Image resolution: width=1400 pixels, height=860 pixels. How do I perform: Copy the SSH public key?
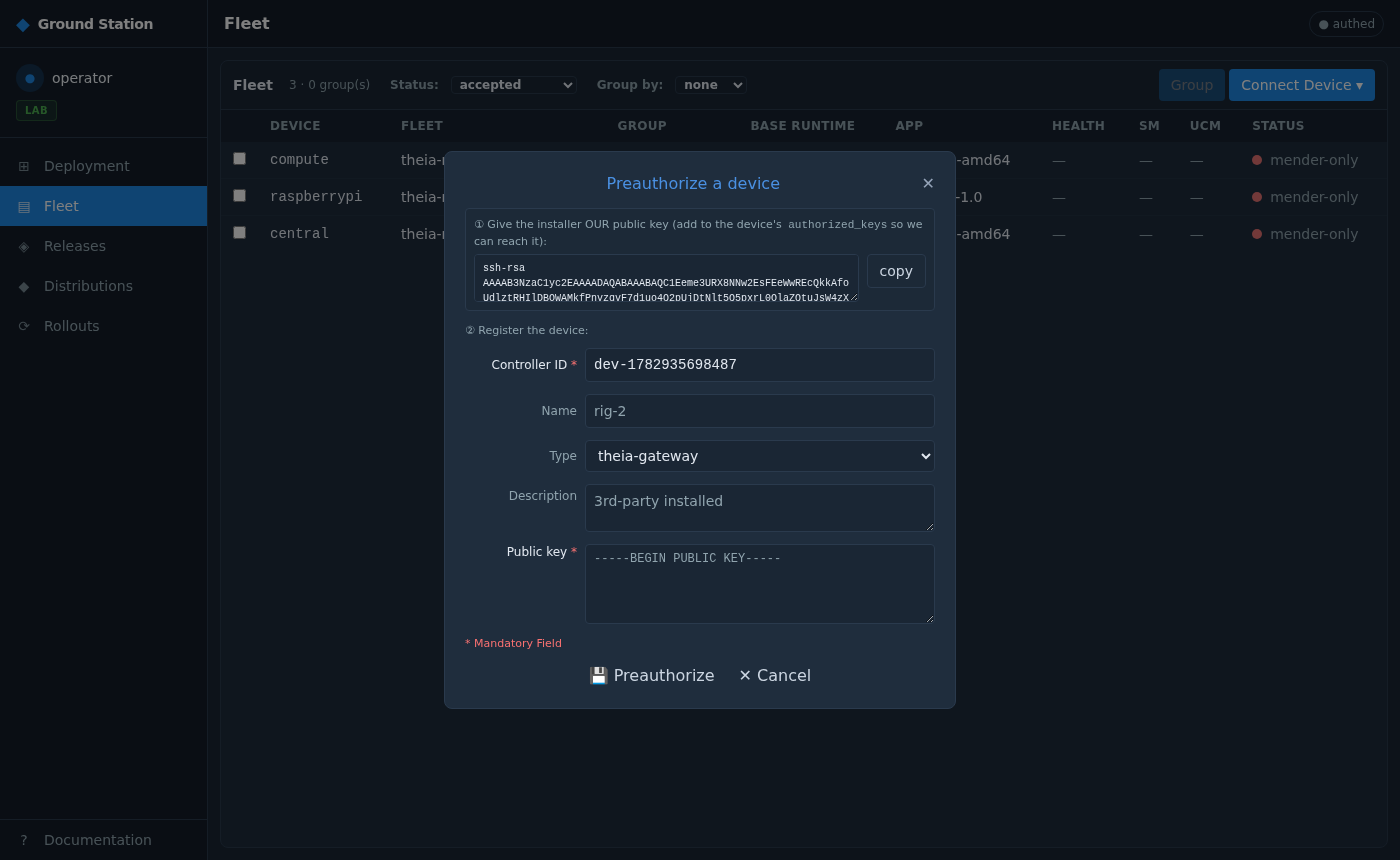click(896, 271)
